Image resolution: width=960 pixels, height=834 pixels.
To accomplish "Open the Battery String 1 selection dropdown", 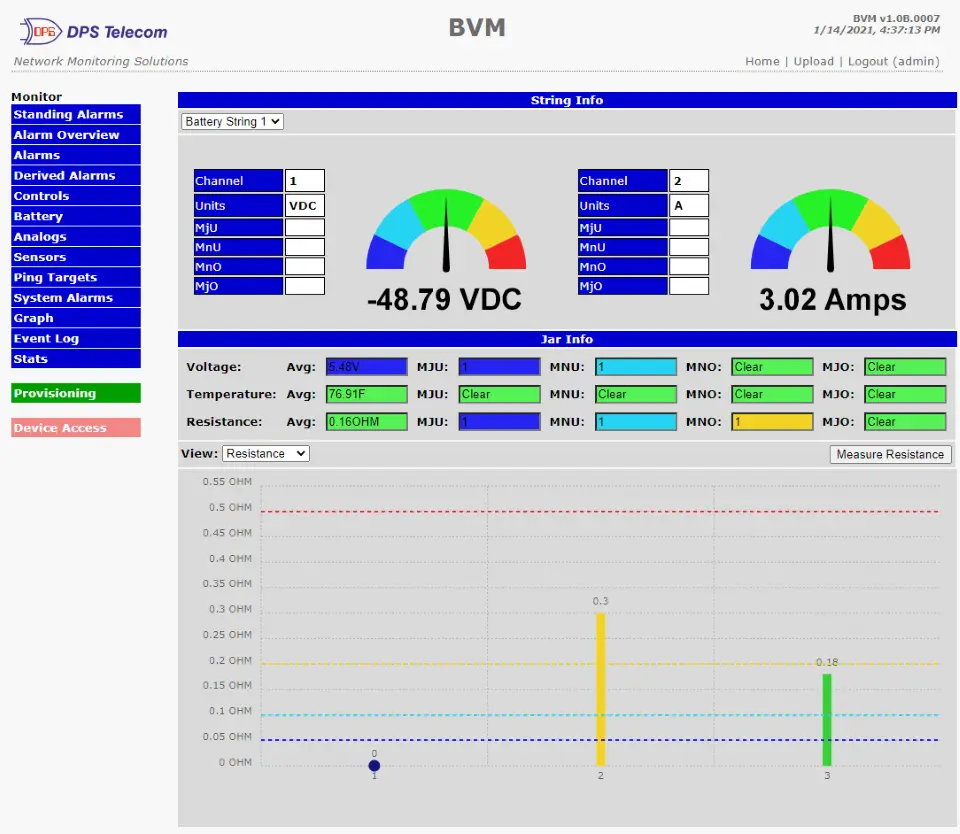I will click(231, 121).
